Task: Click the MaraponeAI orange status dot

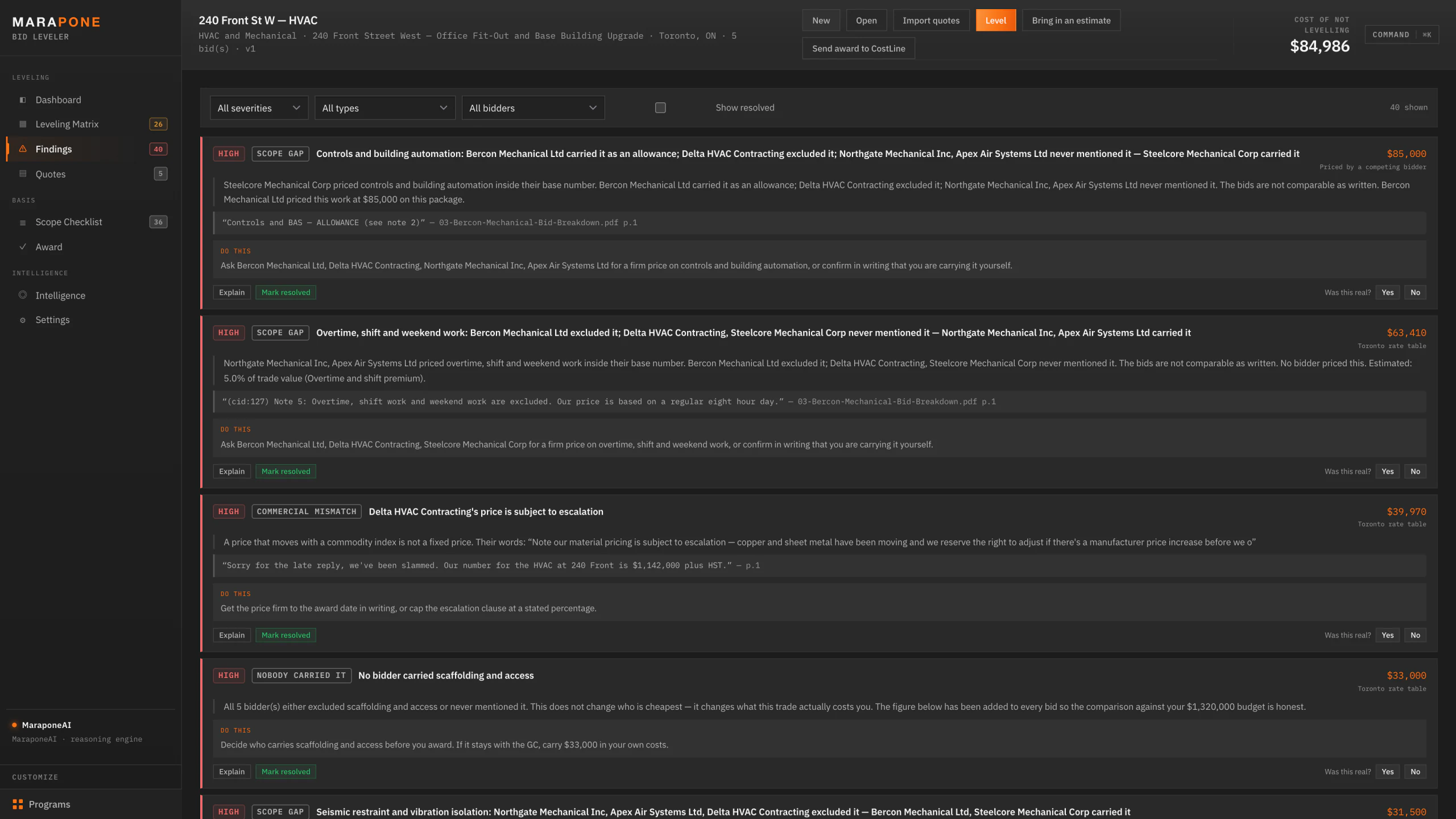Action: [x=14, y=725]
